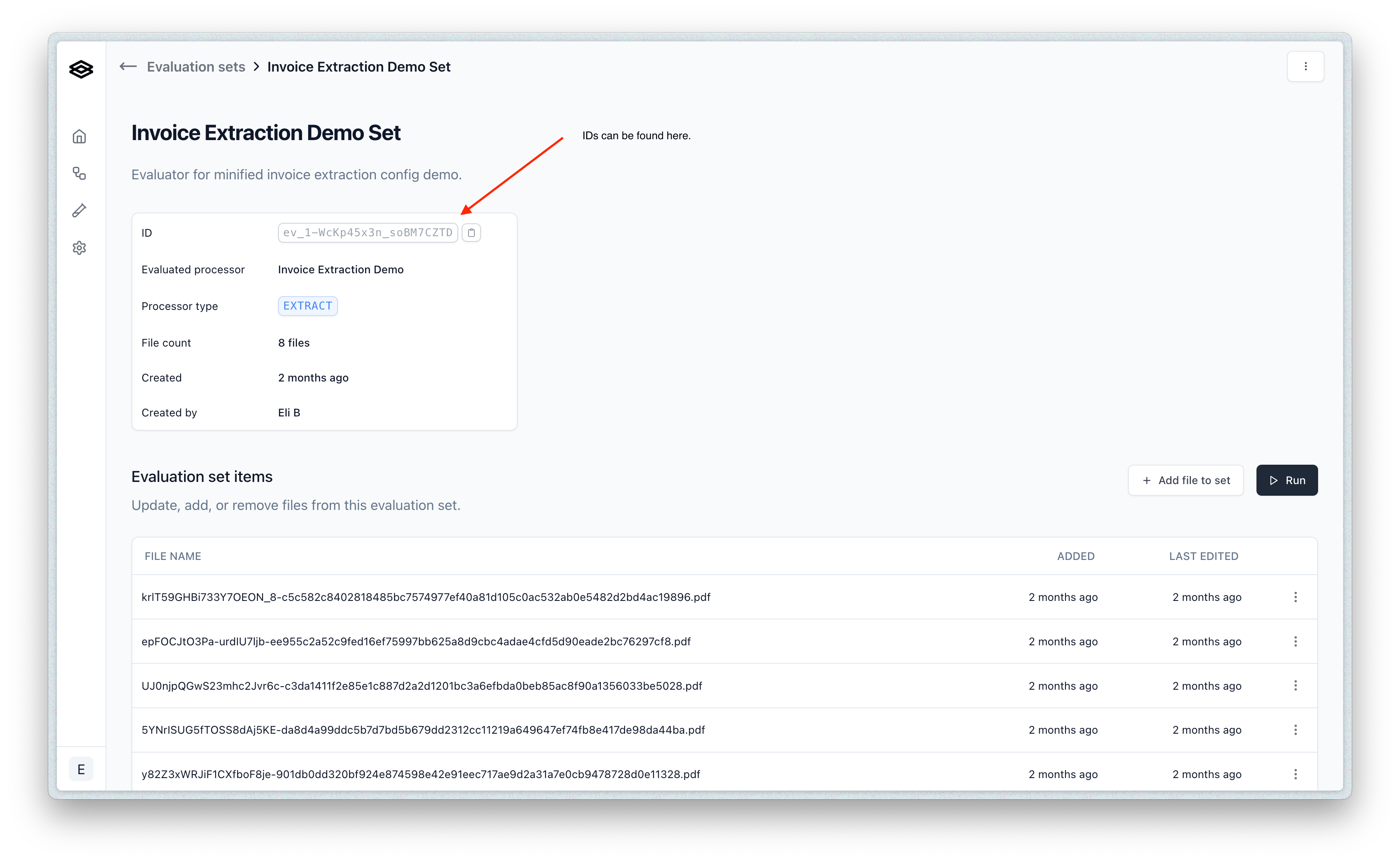The height and width of the screenshot is (863, 1400).
Task: Open the Home icon in sidebar
Action: point(79,136)
